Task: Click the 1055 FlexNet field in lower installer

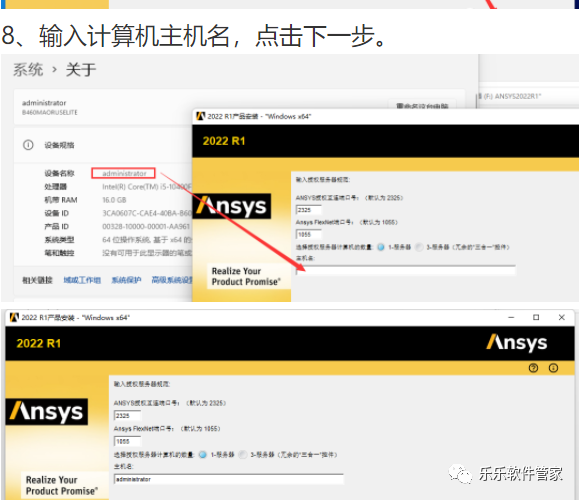Action: click(x=127, y=441)
